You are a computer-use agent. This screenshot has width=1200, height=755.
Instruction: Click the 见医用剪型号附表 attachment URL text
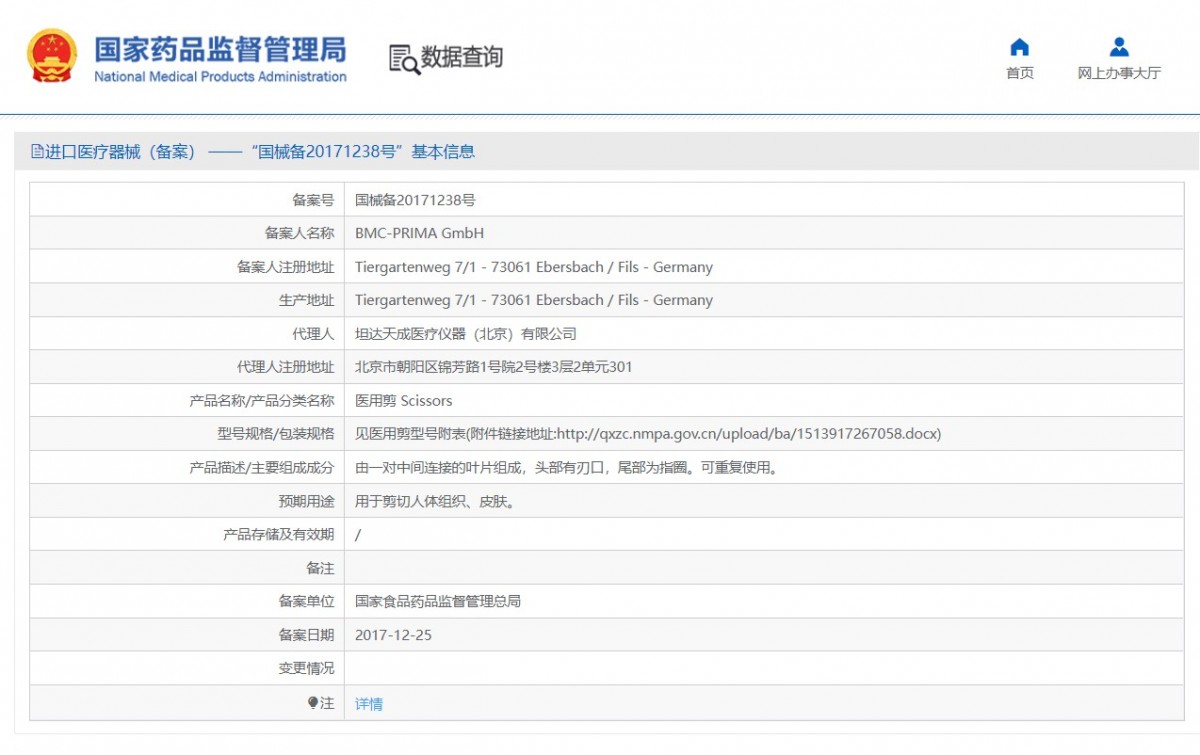click(648, 434)
